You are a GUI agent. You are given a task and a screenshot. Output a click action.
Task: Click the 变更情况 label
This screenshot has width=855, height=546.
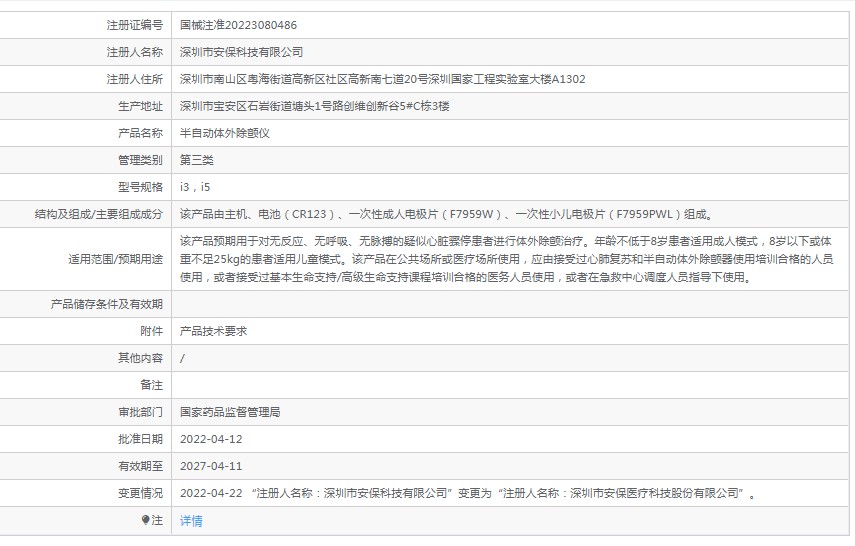point(140,493)
